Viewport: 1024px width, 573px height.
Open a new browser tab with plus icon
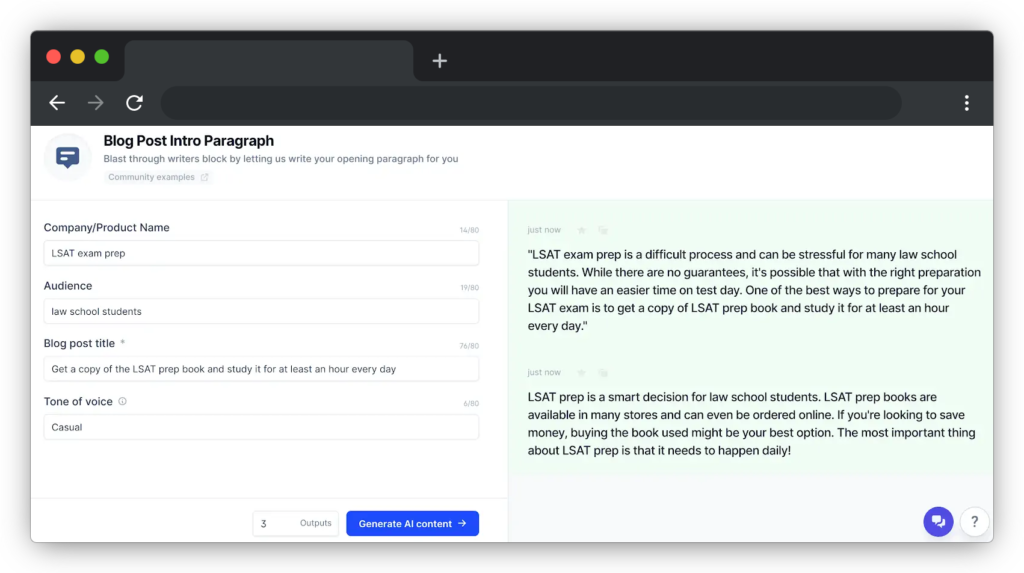point(440,61)
